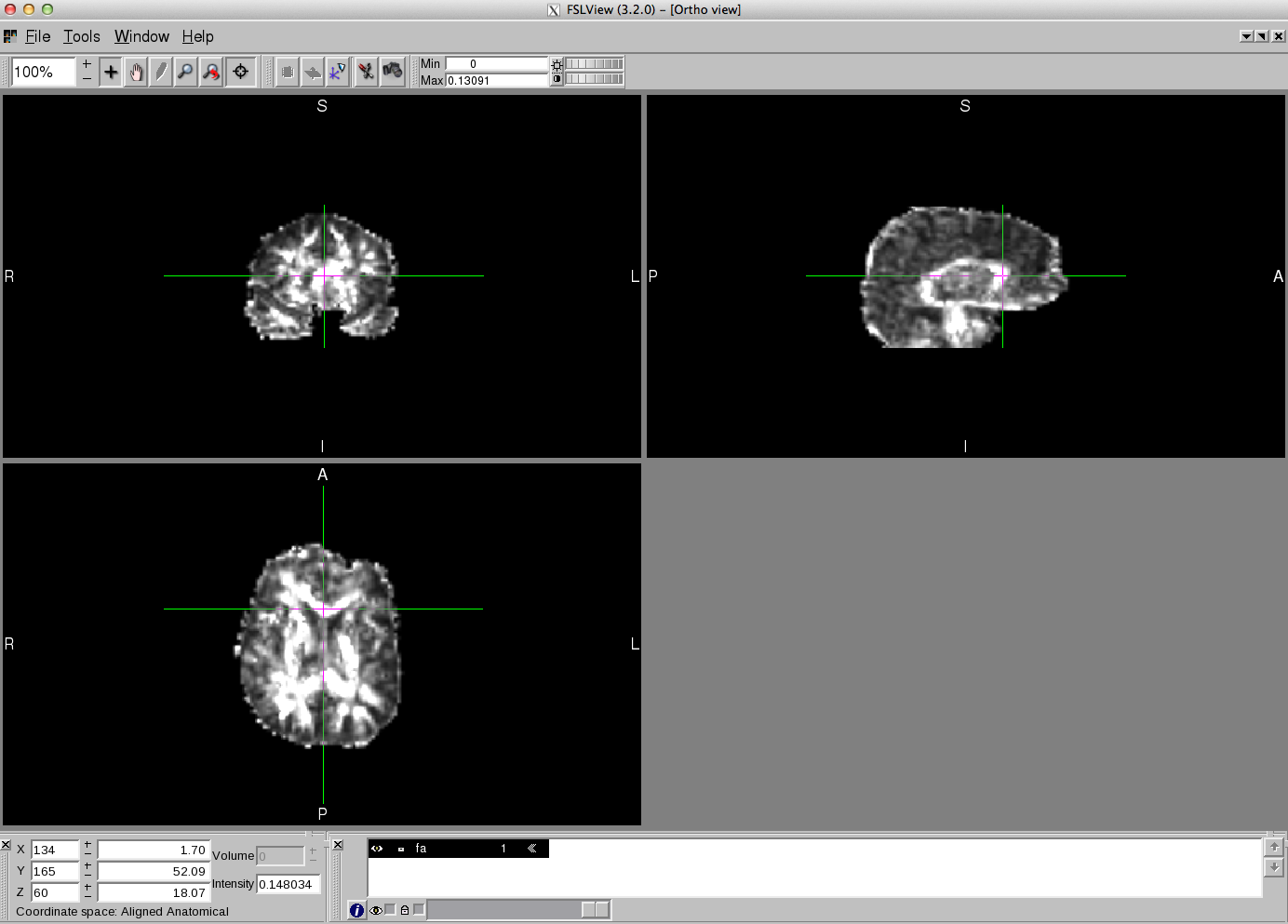Click the blue axes toolbar icon
The width and height of the screenshot is (1288, 924).
coord(337,72)
